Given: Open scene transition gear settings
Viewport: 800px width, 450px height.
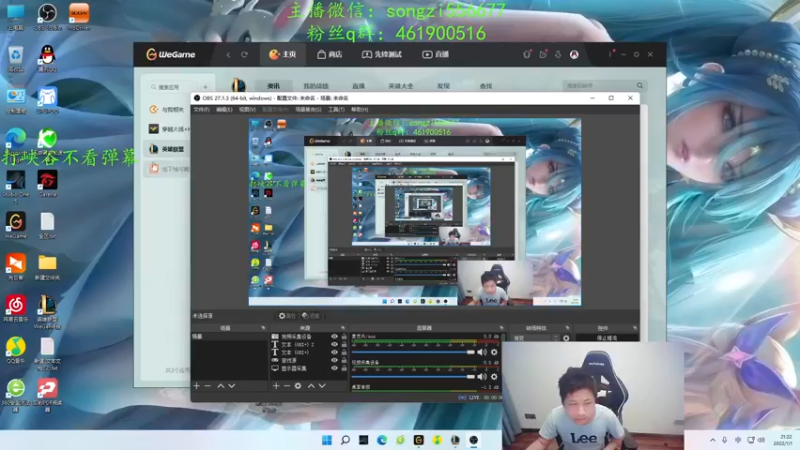Looking at the screenshot, I should pyautogui.click(x=566, y=338).
